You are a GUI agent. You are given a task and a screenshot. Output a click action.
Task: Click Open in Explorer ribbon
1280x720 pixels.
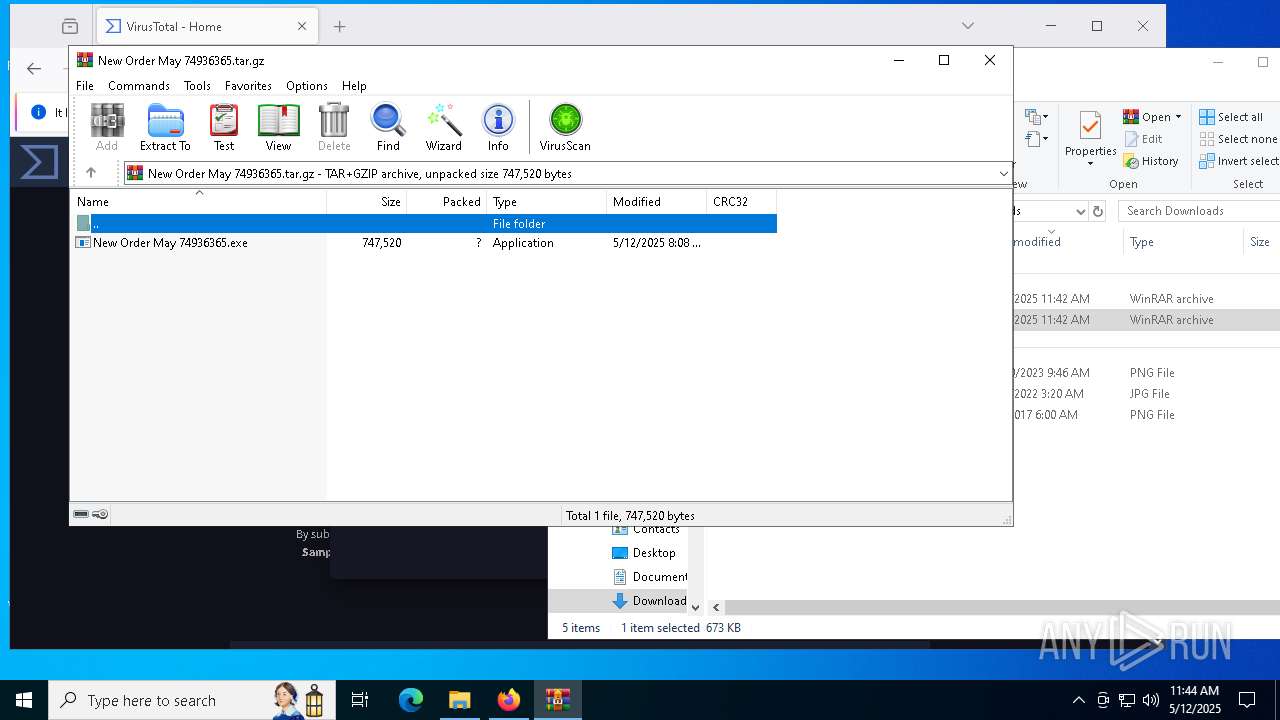[1147, 117]
